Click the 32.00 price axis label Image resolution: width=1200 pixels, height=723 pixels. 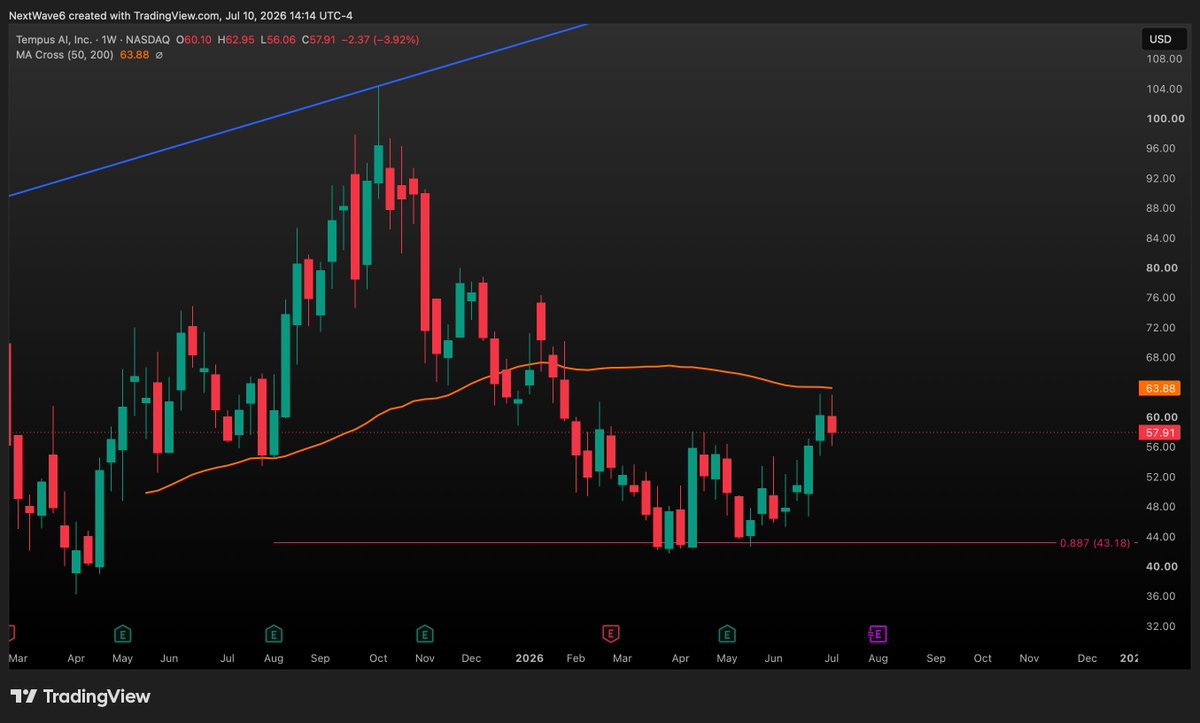point(1163,626)
